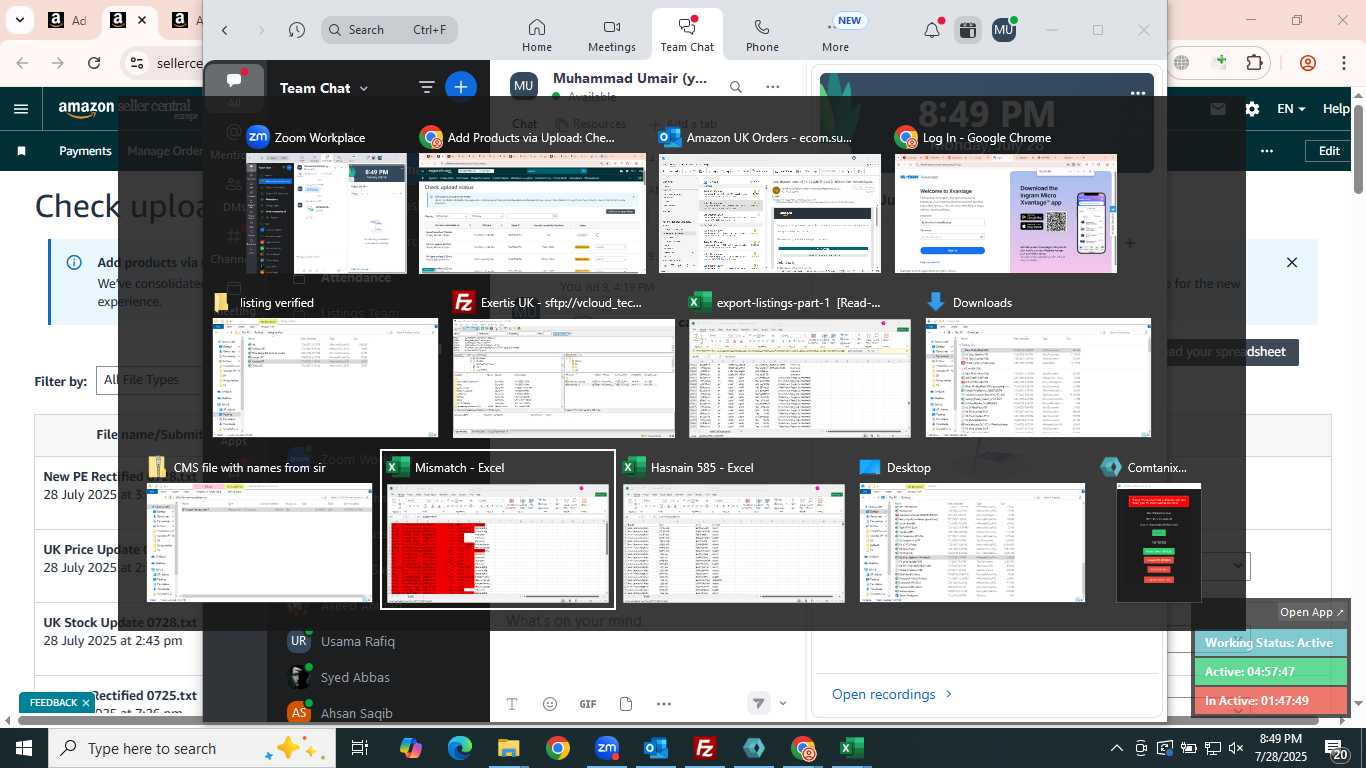Click GIF button in composer
The height and width of the screenshot is (768, 1366).
click(x=588, y=704)
